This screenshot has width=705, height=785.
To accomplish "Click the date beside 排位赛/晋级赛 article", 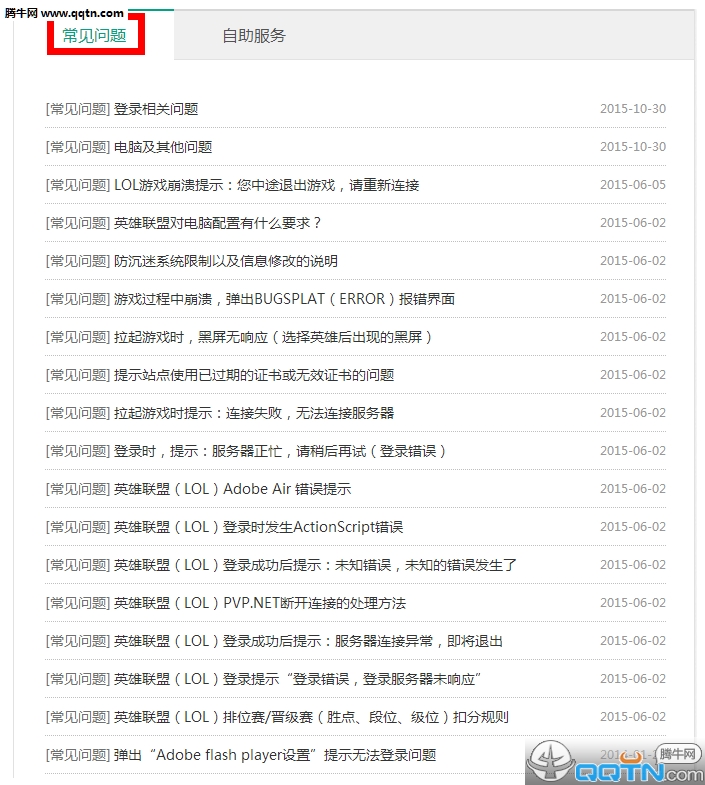I will [x=633, y=717].
